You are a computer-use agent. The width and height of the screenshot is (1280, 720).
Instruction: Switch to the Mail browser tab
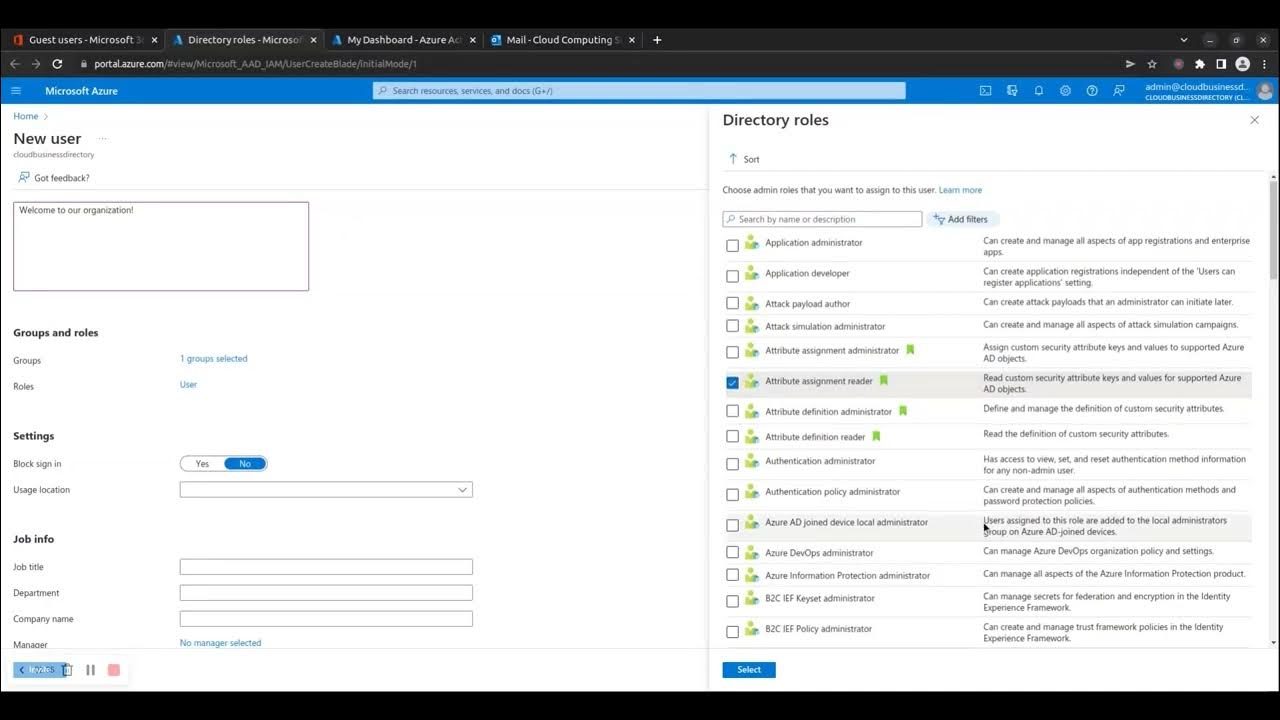pyautogui.click(x=564, y=40)
